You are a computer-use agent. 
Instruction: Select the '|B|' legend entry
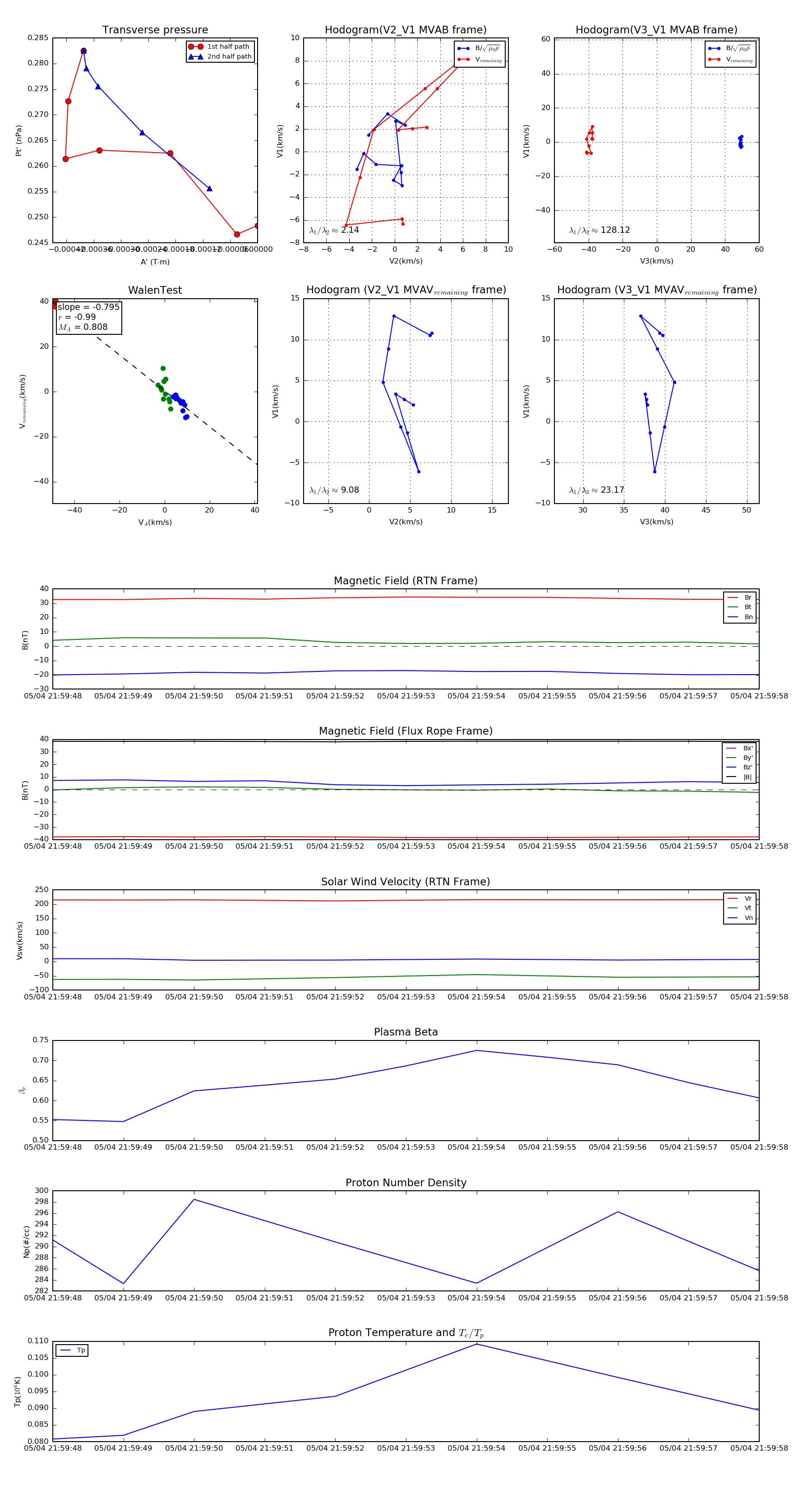[x=740, y=777]
